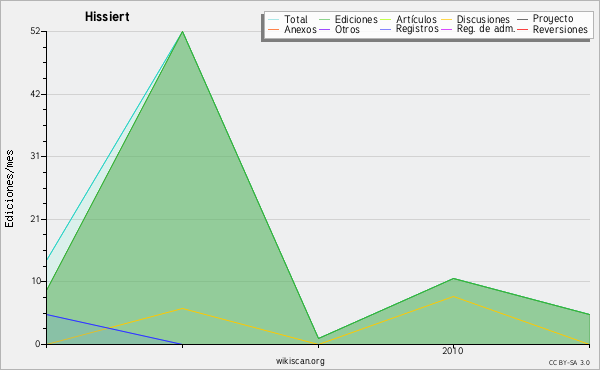Screen dimensions: 600x370
Task: Click the 52 y-axis value
Action: pyautogui.click(x=35, y=31)
